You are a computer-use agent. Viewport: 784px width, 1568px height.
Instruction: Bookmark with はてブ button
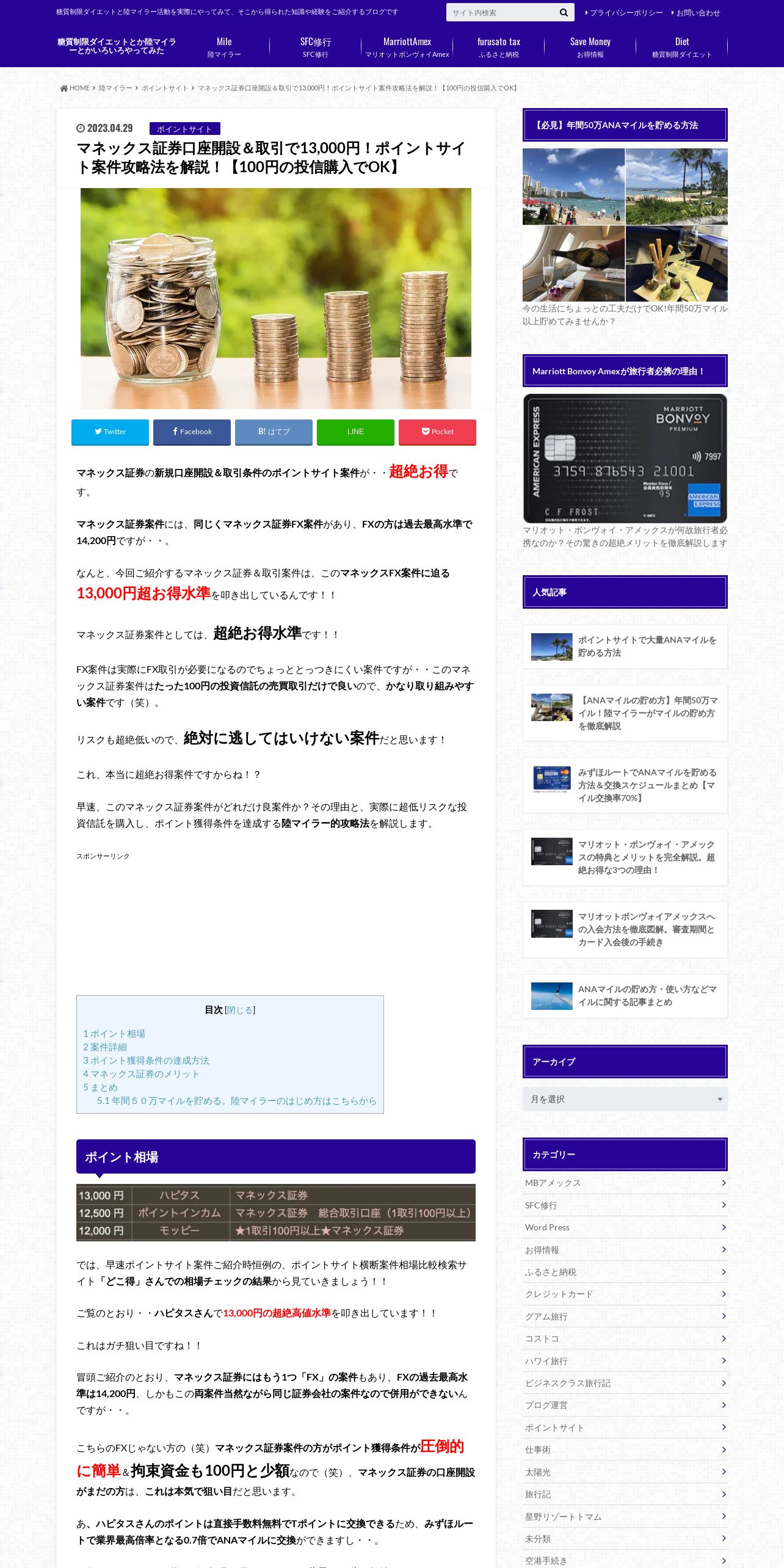(274, 432)
